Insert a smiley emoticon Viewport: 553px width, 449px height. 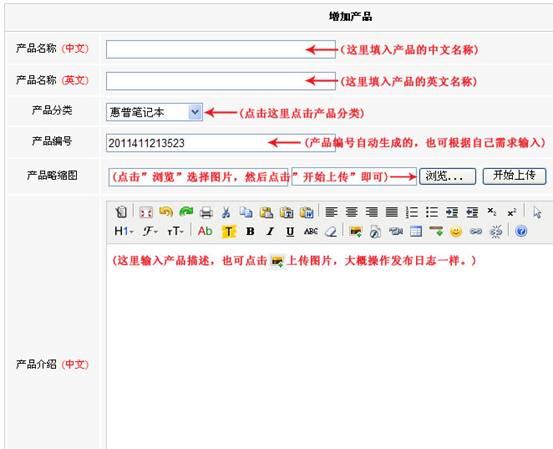(456, 231)
